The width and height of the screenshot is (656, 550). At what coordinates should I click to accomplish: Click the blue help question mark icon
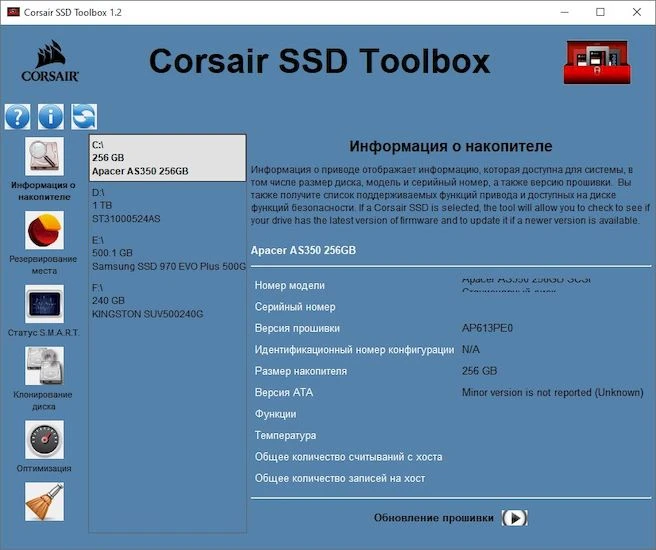pos(18,116)
